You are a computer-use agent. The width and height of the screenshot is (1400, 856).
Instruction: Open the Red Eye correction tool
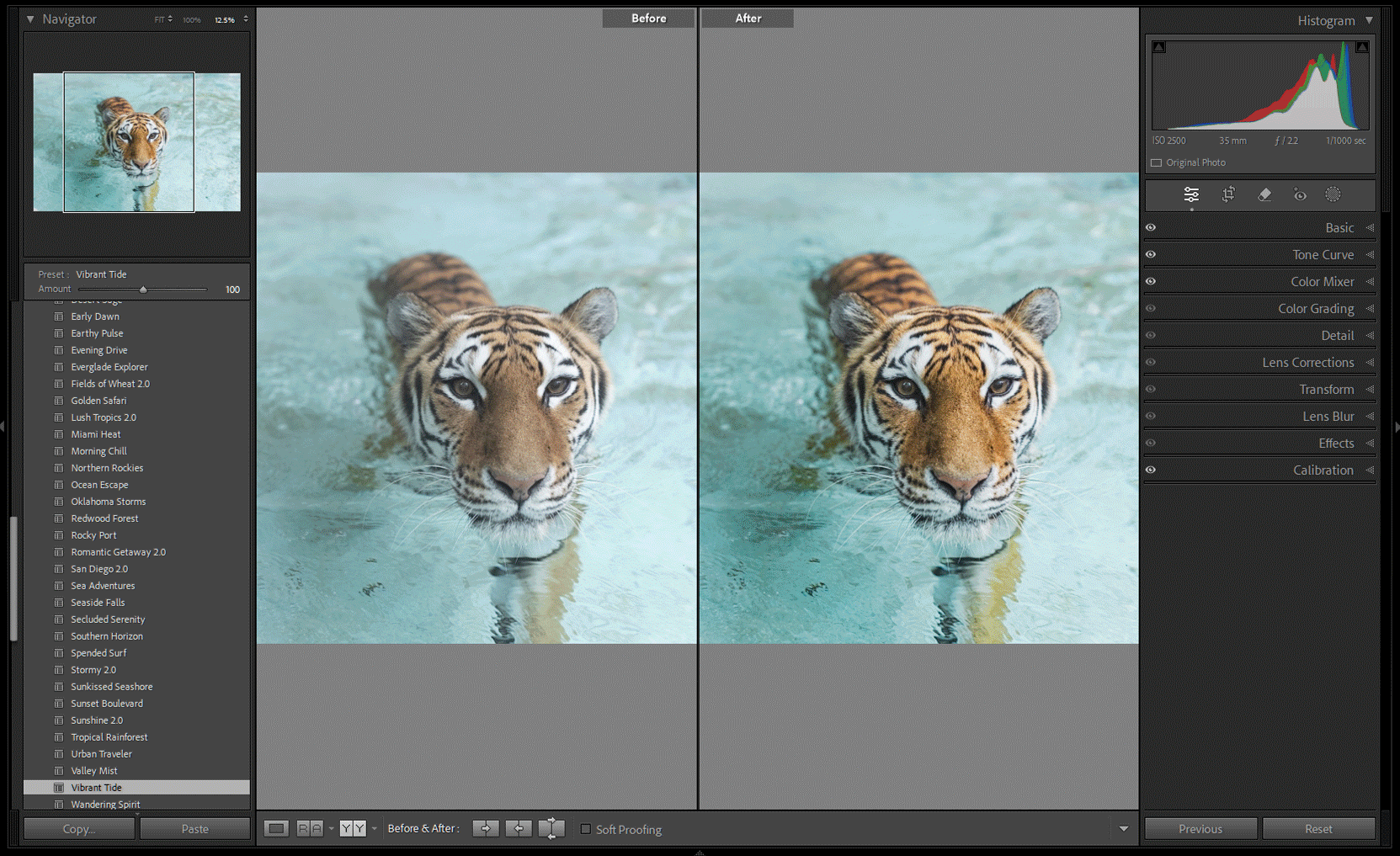click(1299, 194)
